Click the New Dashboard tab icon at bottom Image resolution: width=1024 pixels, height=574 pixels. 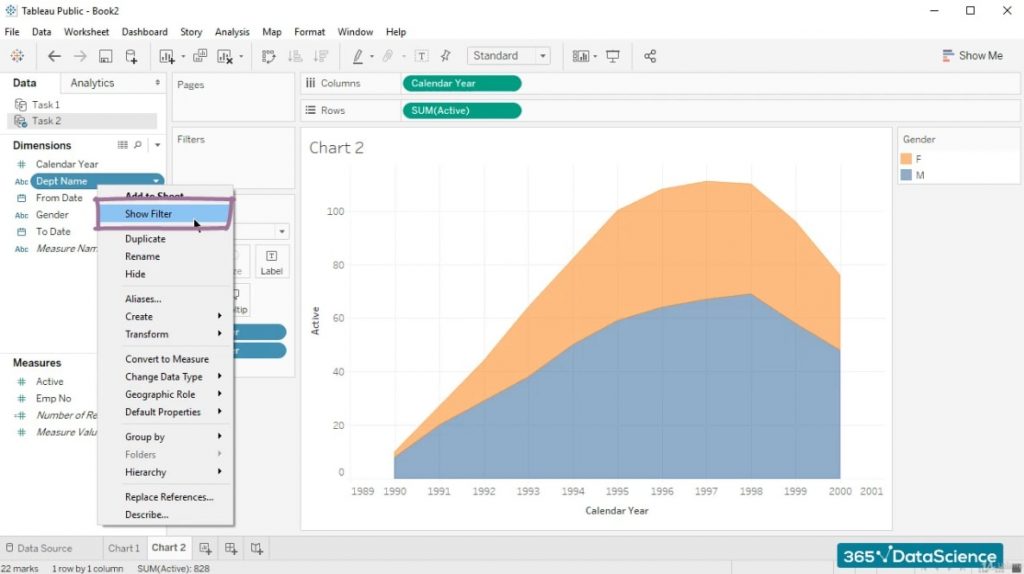[x=231, y=549]
